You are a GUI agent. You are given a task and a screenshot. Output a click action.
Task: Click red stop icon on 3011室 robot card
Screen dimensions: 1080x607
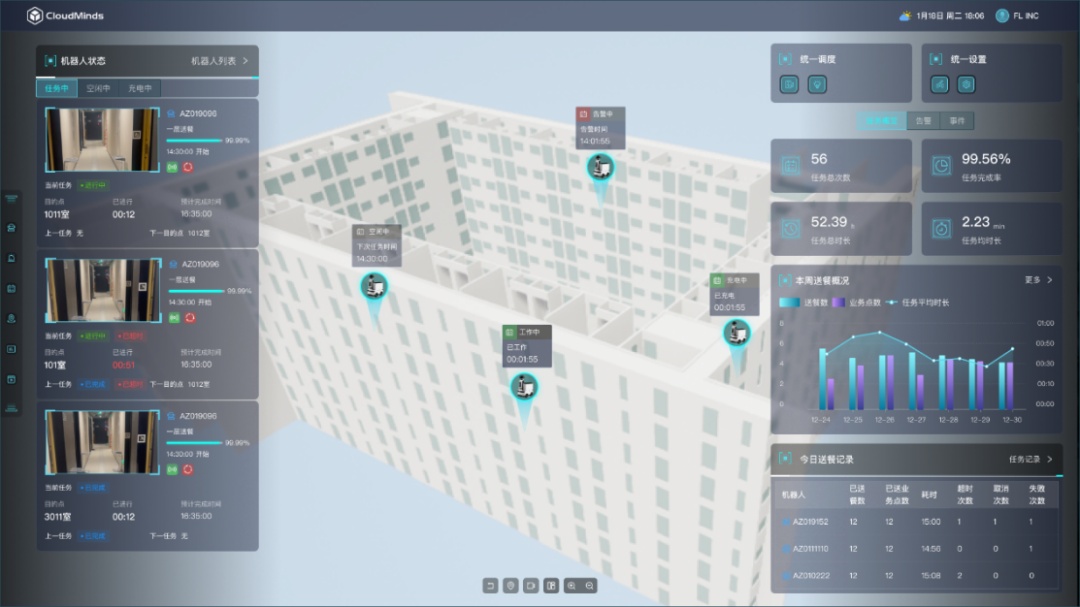(x=188, y=469)
